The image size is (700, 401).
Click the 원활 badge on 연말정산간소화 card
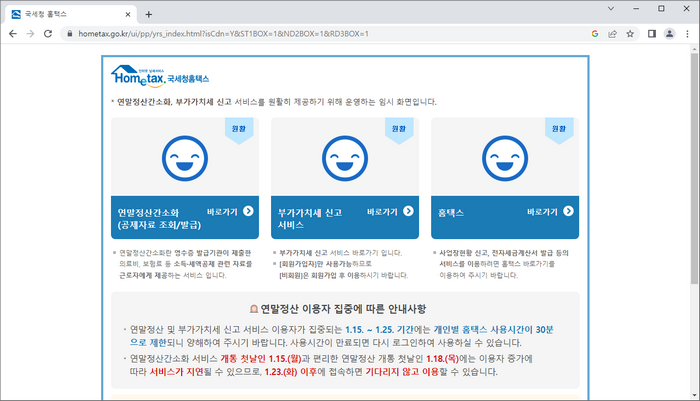point(239,129)
